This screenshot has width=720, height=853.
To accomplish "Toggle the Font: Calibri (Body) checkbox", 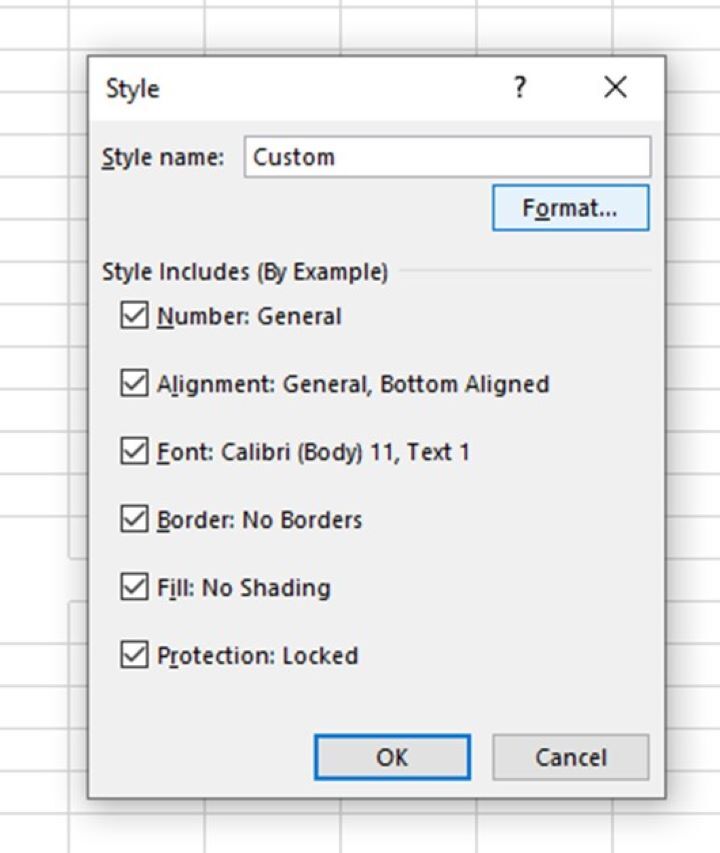I will [x=133, y=452].
